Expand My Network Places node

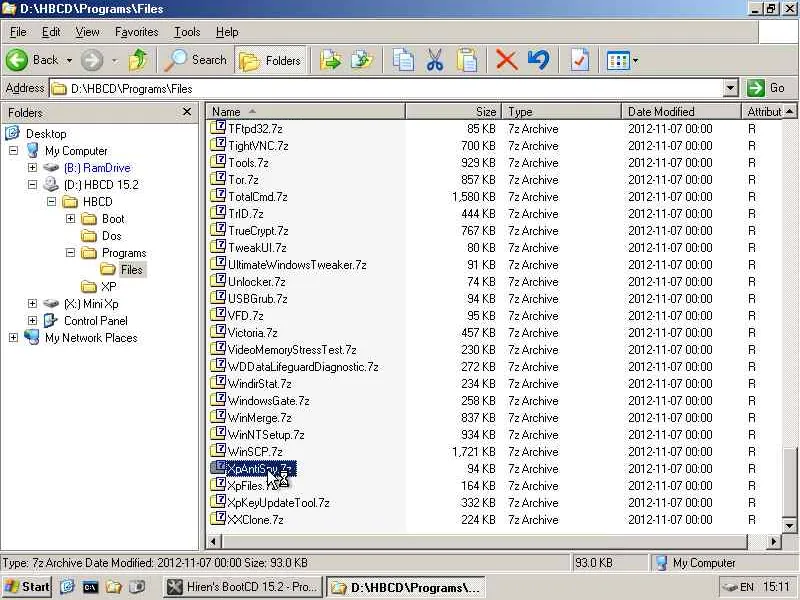pos(13,337)
